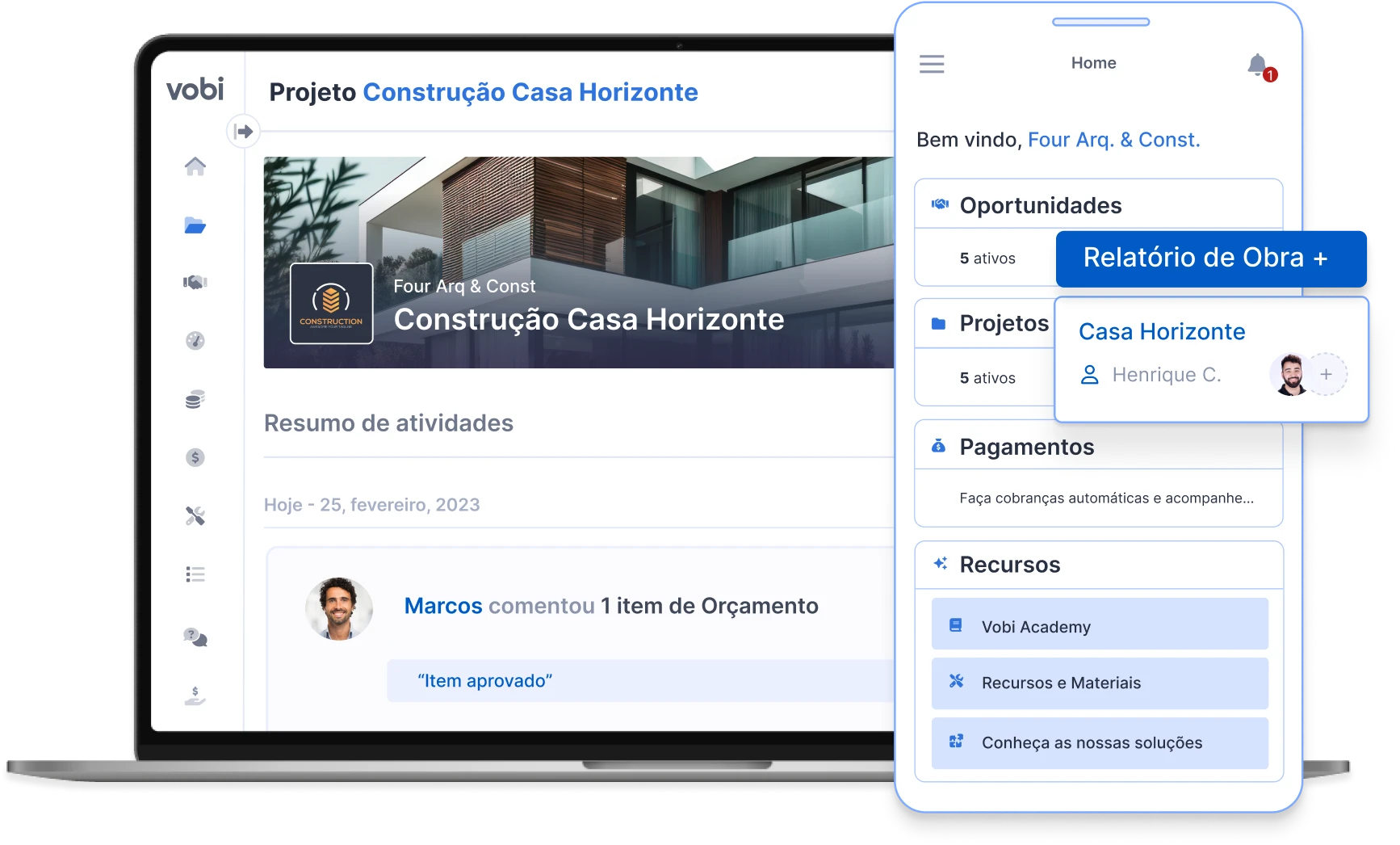Open the Marcos comment link
The image size is (1400, 845).
pos(443,606)
